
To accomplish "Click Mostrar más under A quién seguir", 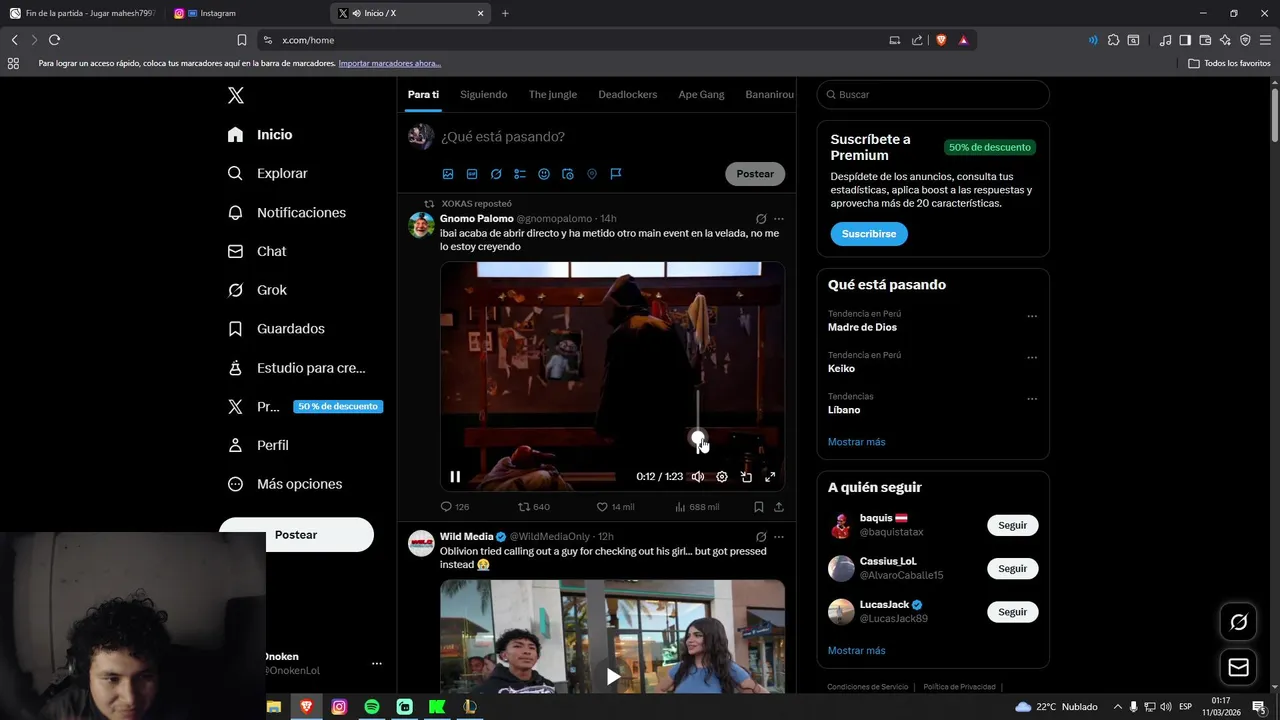I will (x=856, y=651).
